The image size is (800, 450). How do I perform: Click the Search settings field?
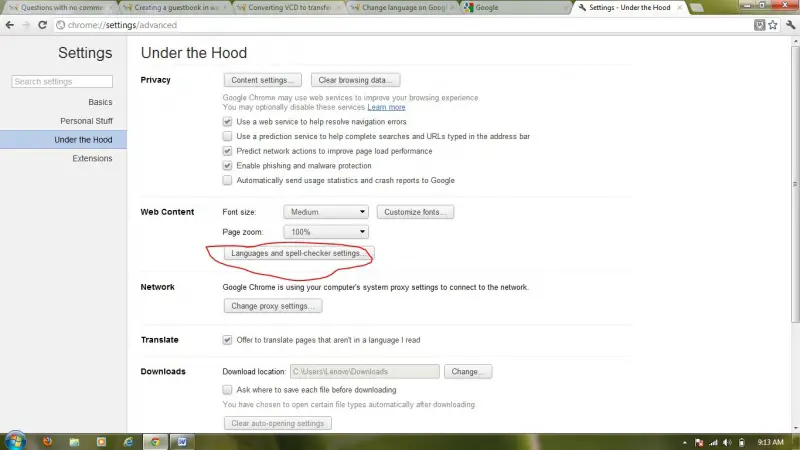tap(62, 82)
